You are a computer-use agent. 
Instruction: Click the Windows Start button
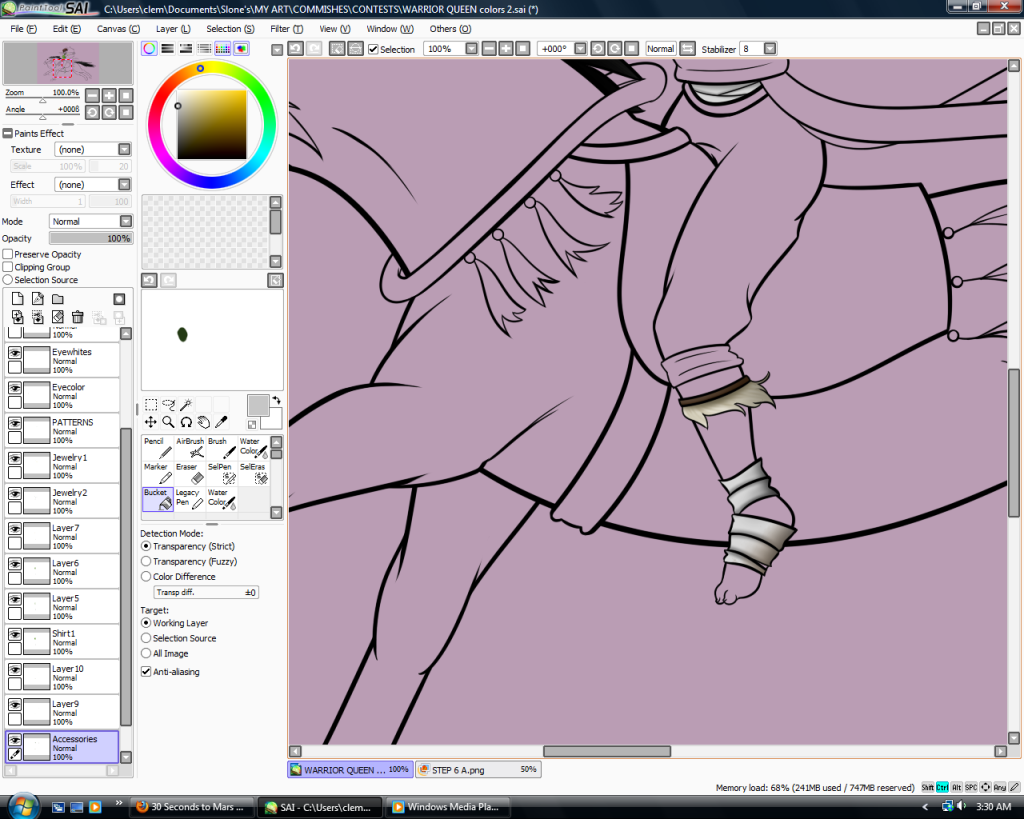[22, 807]
